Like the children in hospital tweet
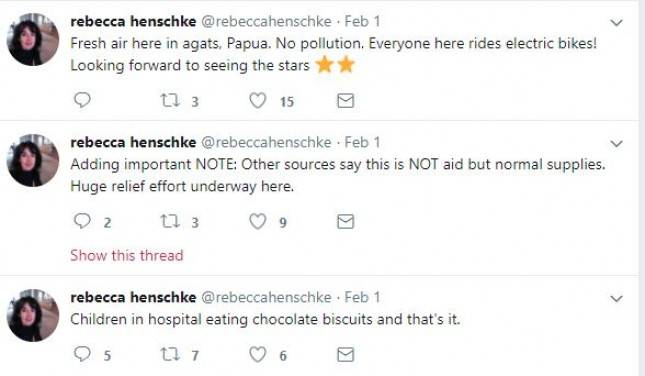This screenshot has height=376, width=645. (x=258, y=354)
